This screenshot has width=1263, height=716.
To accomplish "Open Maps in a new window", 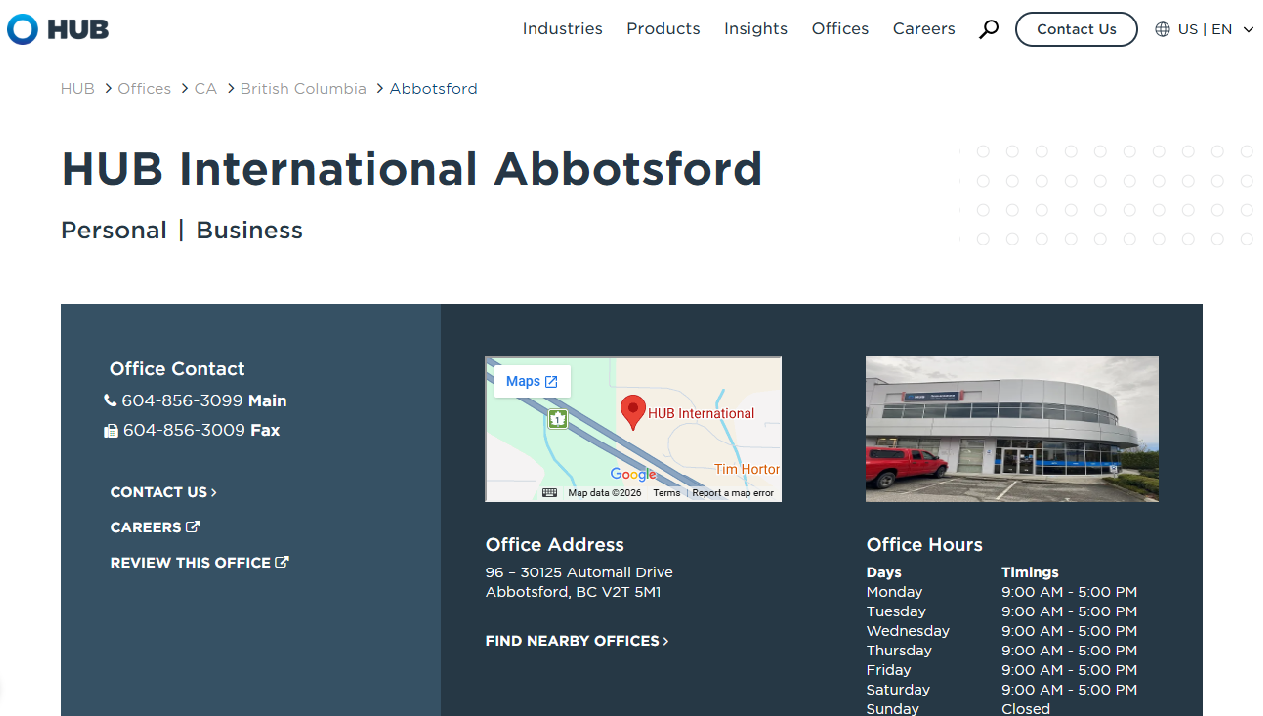I will coord(532,381).
